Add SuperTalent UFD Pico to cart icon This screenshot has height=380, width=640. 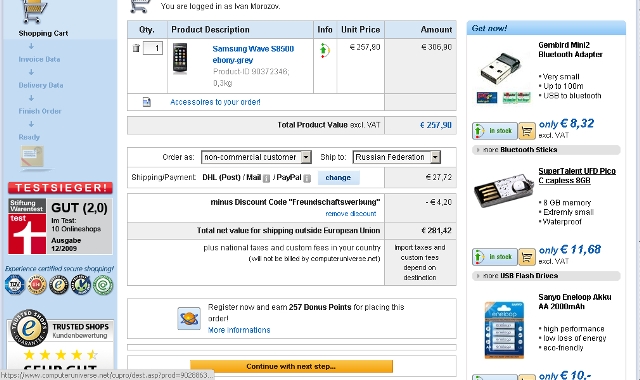(527, 257)
